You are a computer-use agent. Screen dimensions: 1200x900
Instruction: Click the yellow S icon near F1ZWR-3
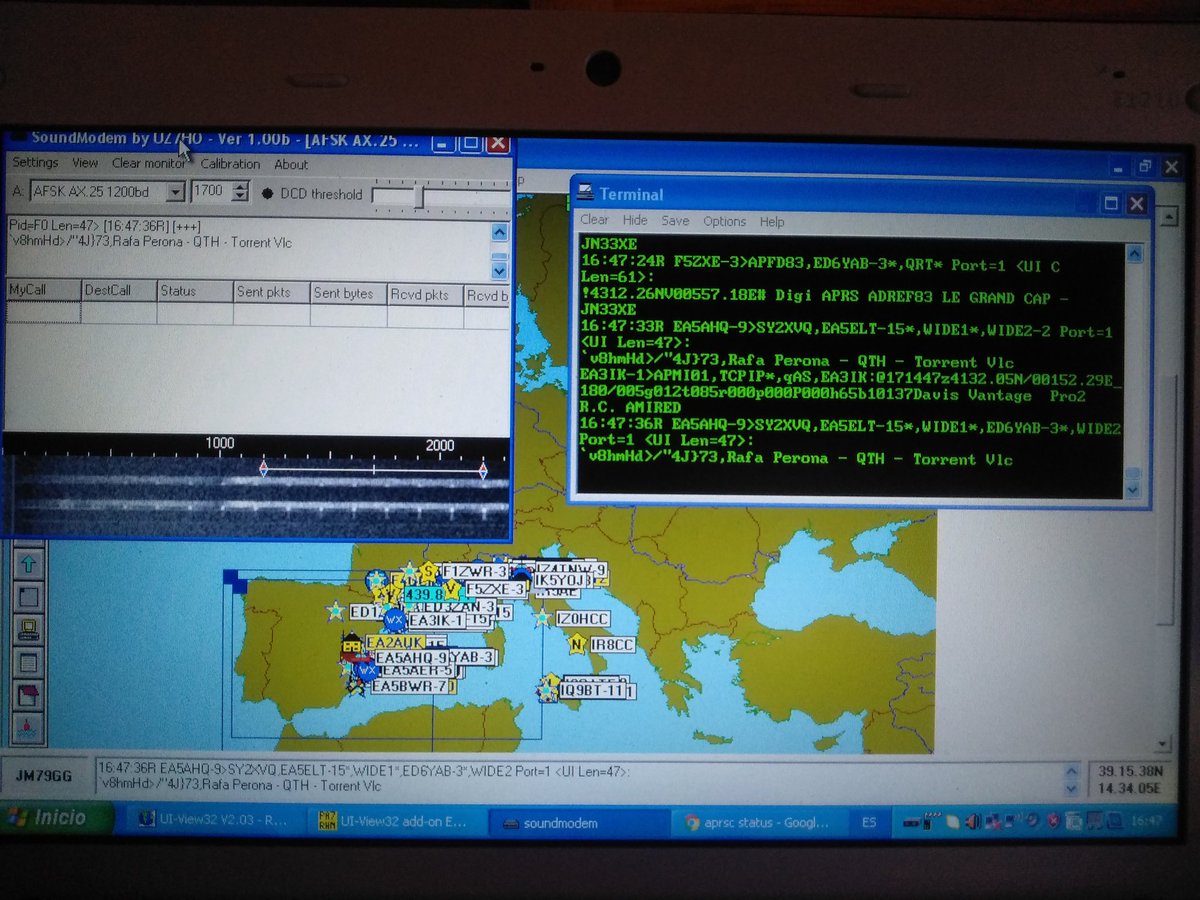428,571
